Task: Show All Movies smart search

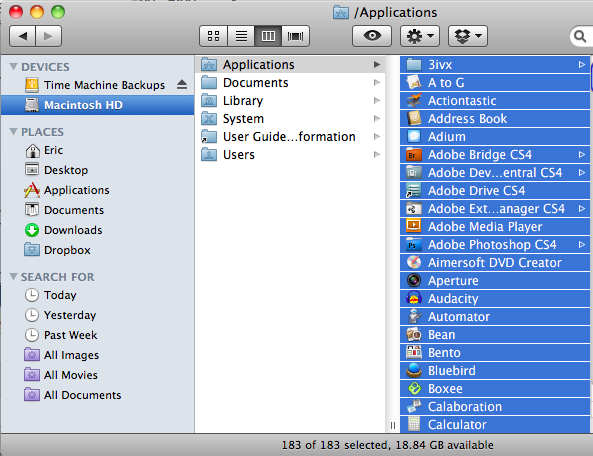Action: coord(98,375)
